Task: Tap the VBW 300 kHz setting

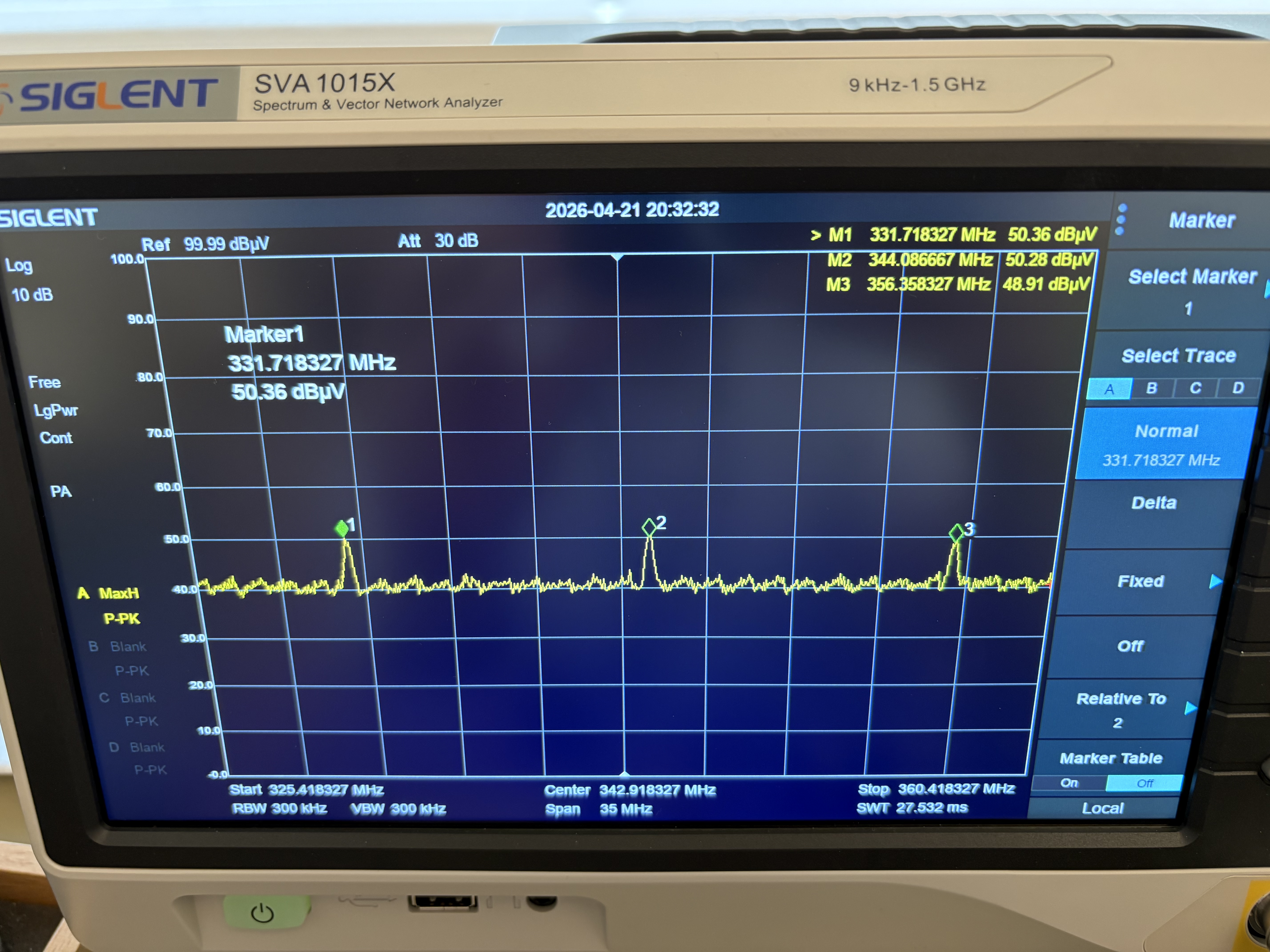Action: 398,808
